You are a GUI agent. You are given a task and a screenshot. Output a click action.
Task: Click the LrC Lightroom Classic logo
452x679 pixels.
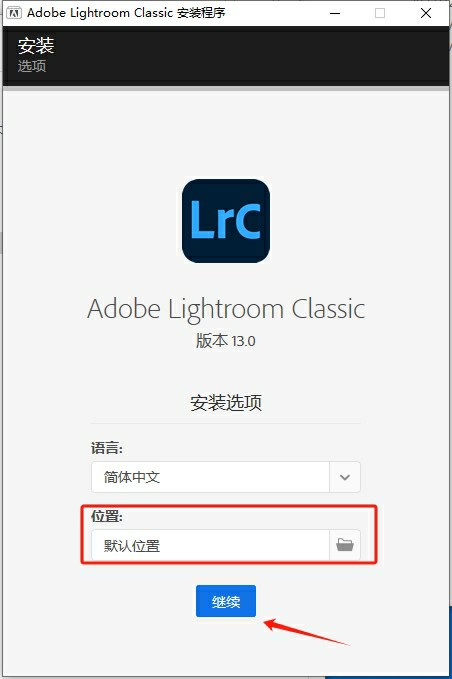click(x=226, y=221)
